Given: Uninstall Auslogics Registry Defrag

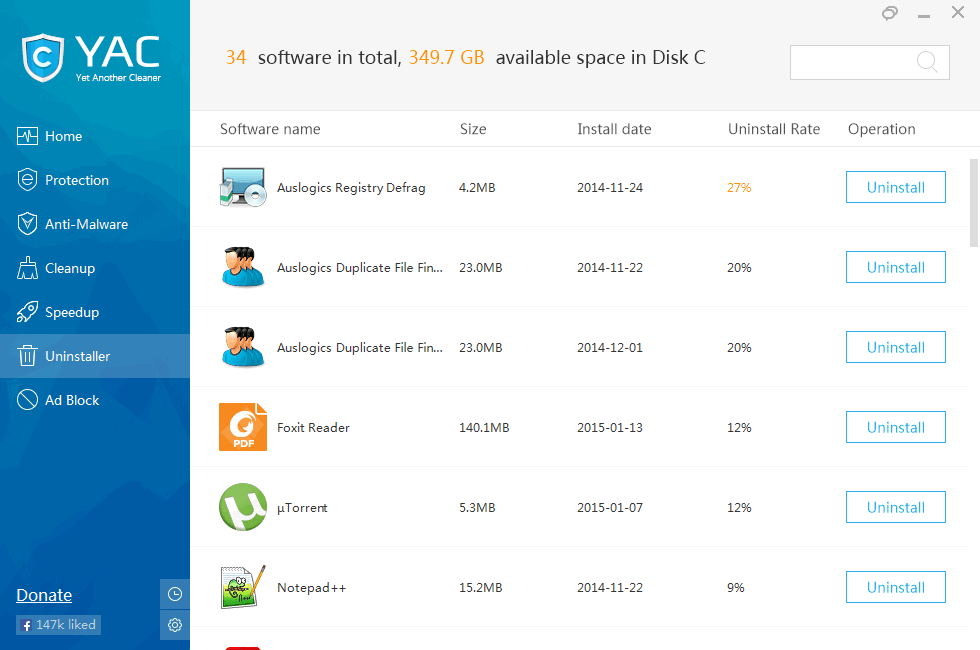Looking at the screenshot, I should (896, 187).
